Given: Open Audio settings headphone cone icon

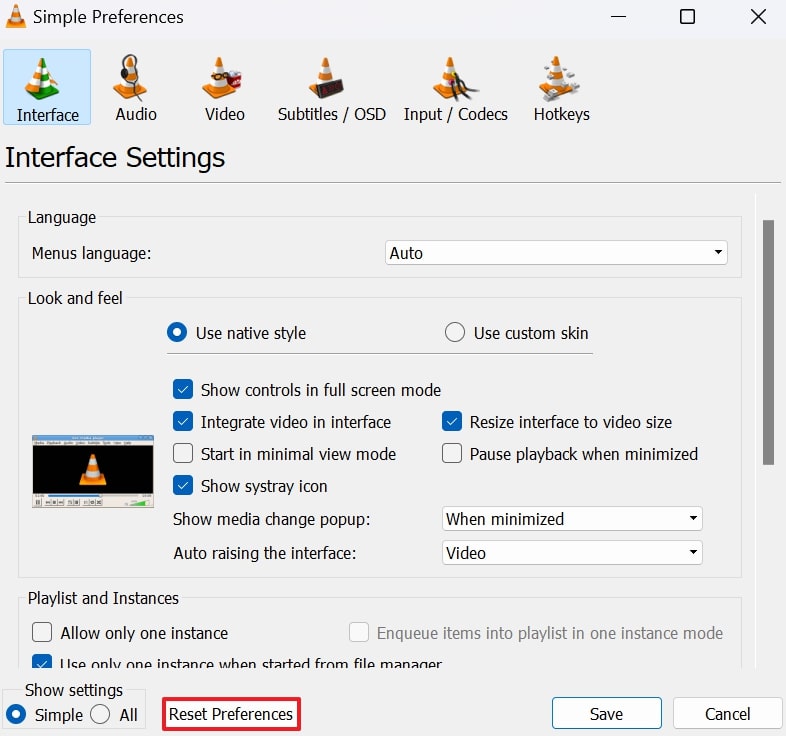Looking at the screenshot, I should (130, 78).
